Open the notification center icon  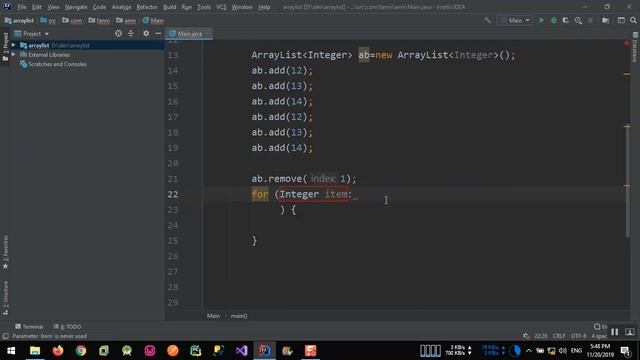625,351
